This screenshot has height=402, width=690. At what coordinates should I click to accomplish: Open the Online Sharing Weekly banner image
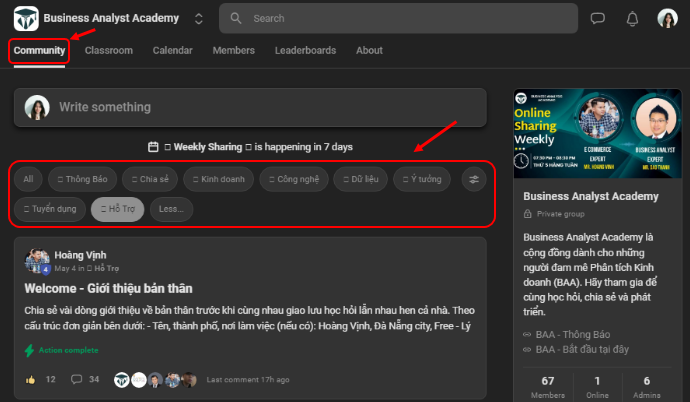[x=598, y=133]
